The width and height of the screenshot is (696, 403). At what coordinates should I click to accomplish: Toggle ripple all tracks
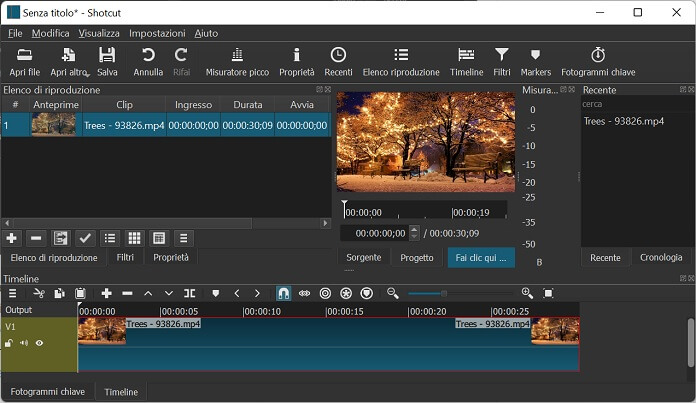click(346, 293)
